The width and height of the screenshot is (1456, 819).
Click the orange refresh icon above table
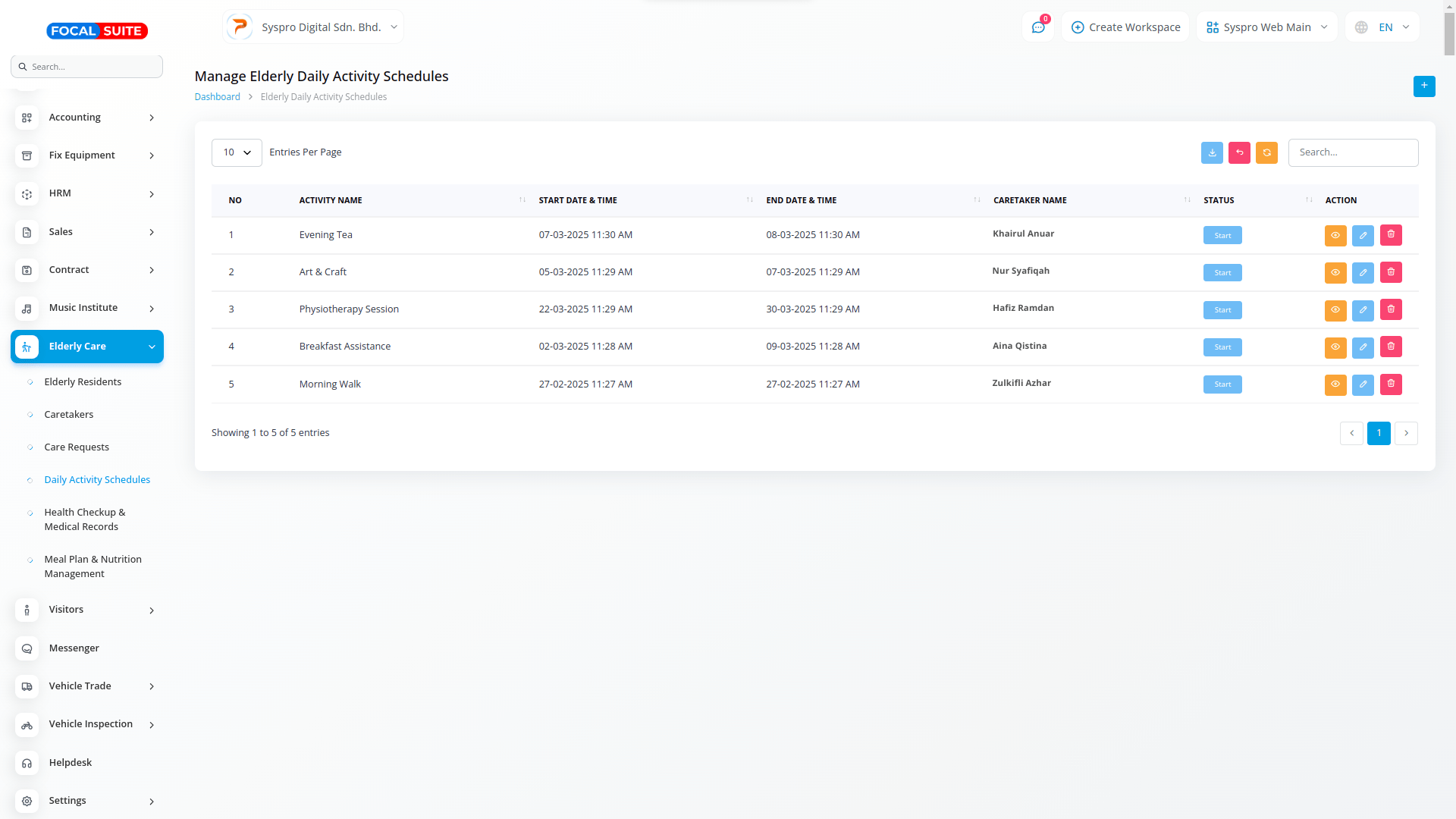(x=1266, y=152)
